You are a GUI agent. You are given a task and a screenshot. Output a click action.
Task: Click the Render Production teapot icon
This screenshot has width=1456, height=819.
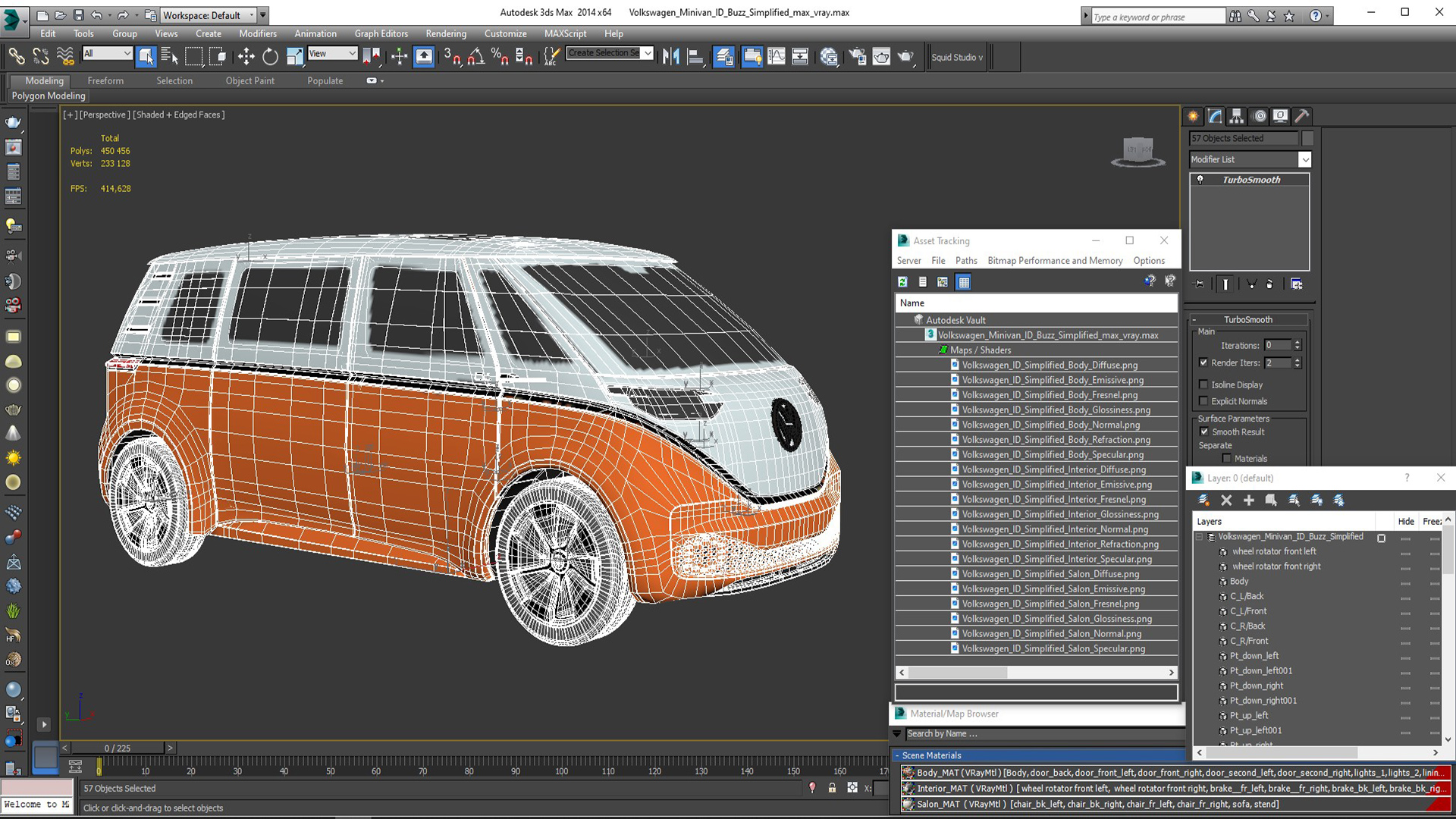click(905, 56)
